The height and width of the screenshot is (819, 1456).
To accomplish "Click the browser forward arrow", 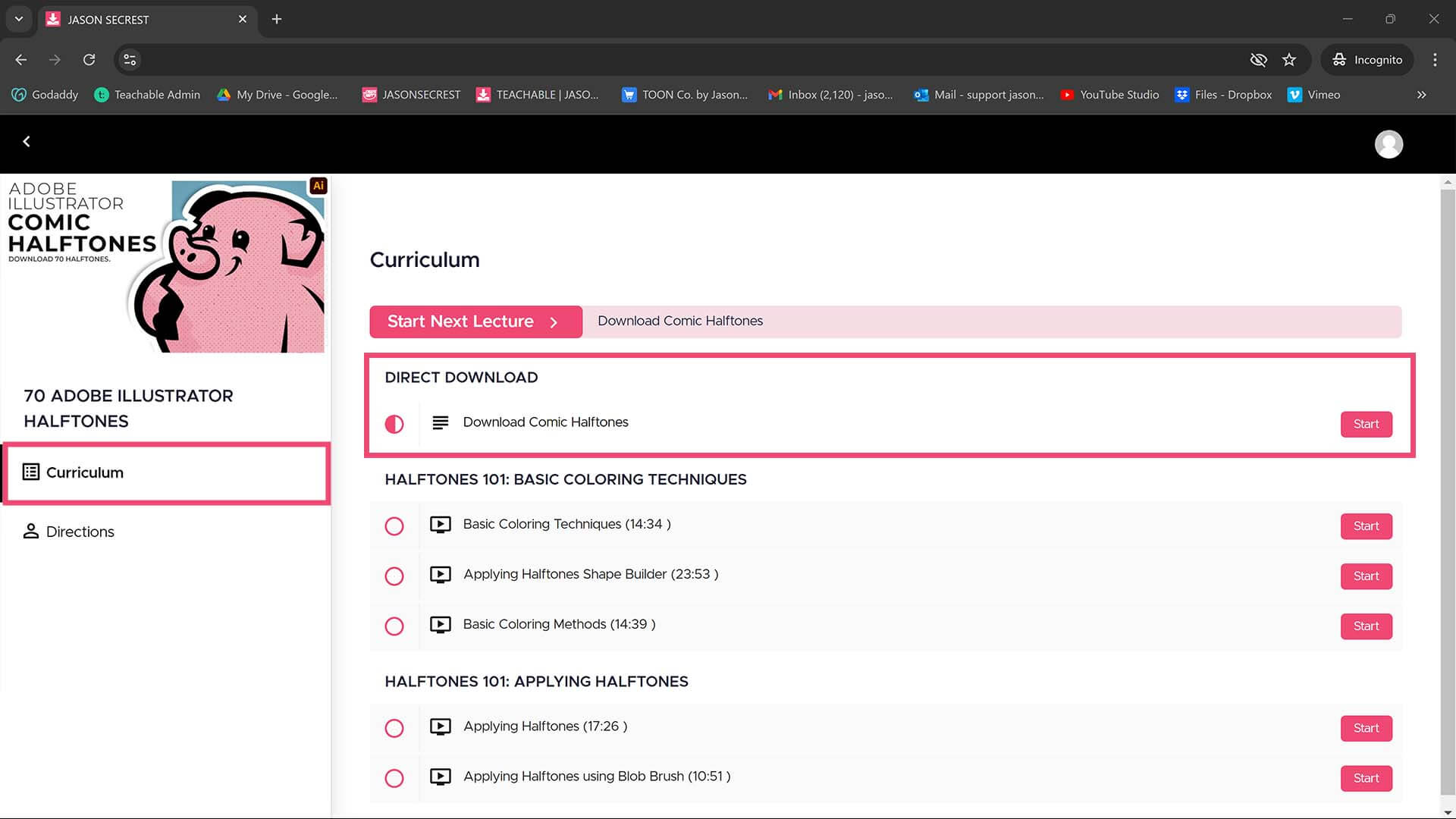I will point(55,60).
